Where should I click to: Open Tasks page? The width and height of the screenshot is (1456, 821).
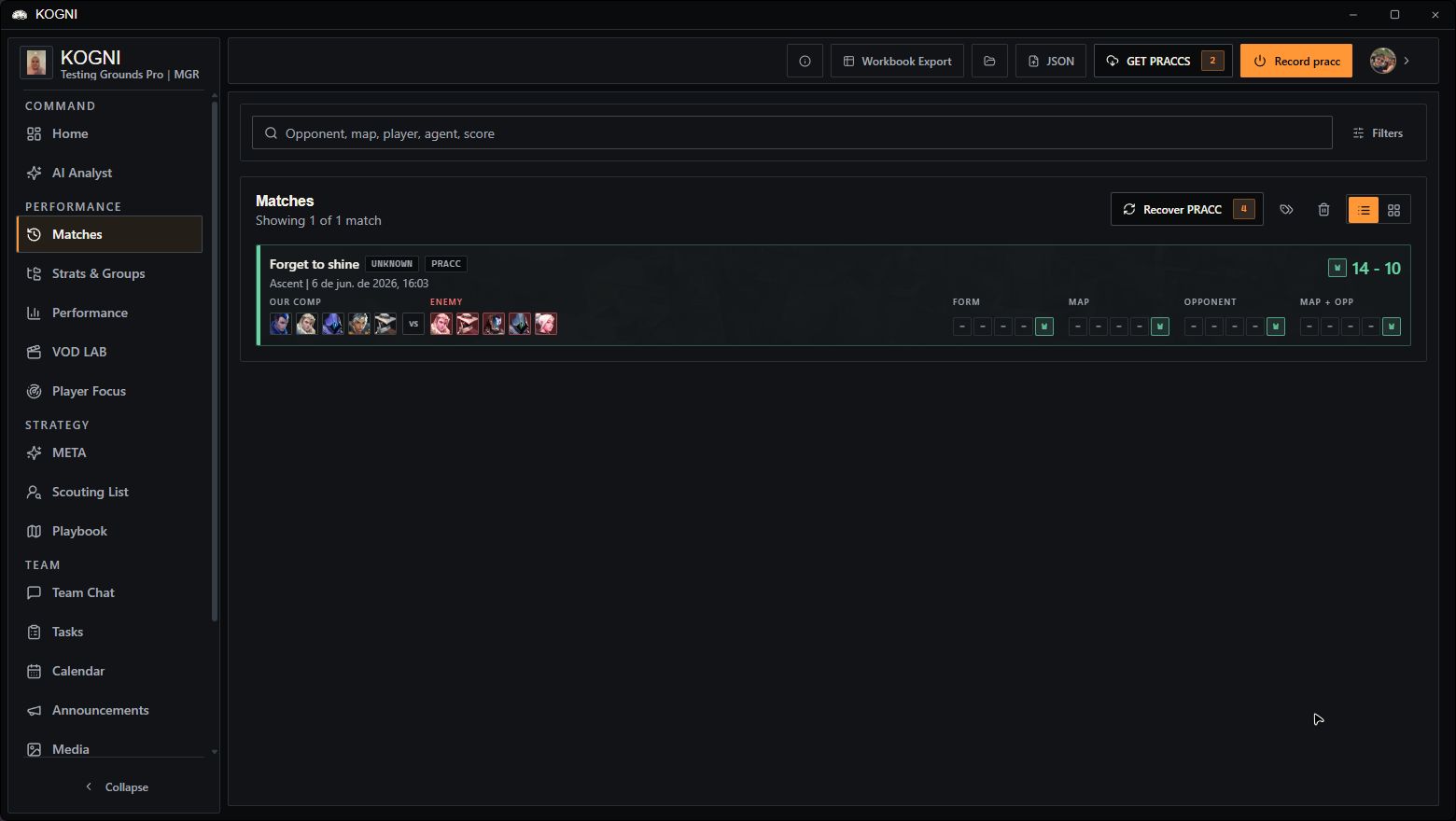click(x=109, y=632)
